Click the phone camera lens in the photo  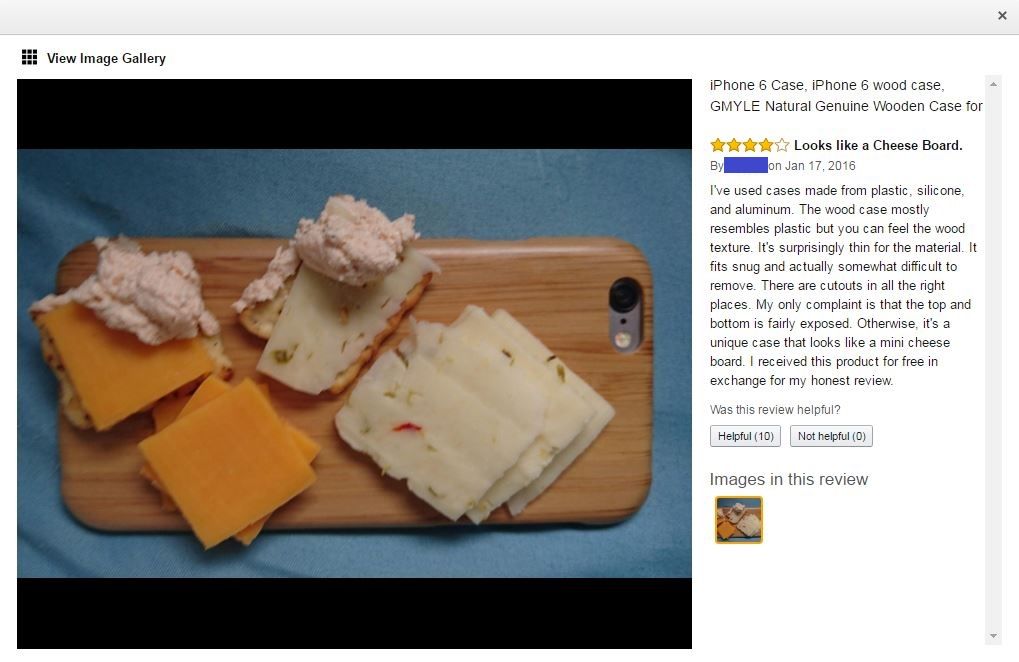tap(624, 296)
